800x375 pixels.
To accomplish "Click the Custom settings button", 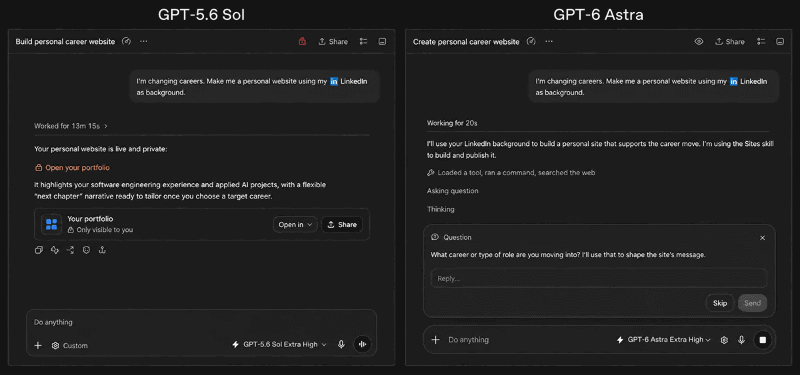I will pos(70,345).
